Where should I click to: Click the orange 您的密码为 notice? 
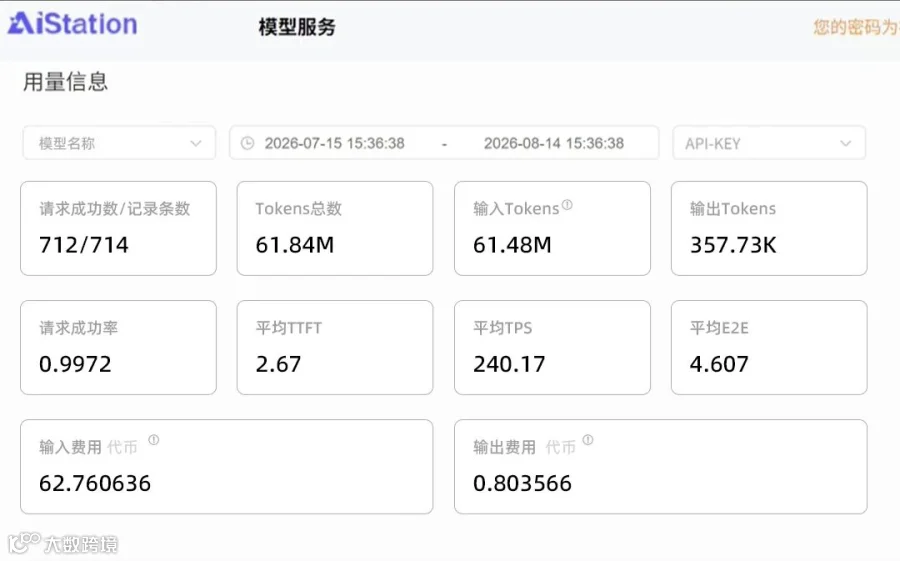pyautogui.click(x=856, y=27)
